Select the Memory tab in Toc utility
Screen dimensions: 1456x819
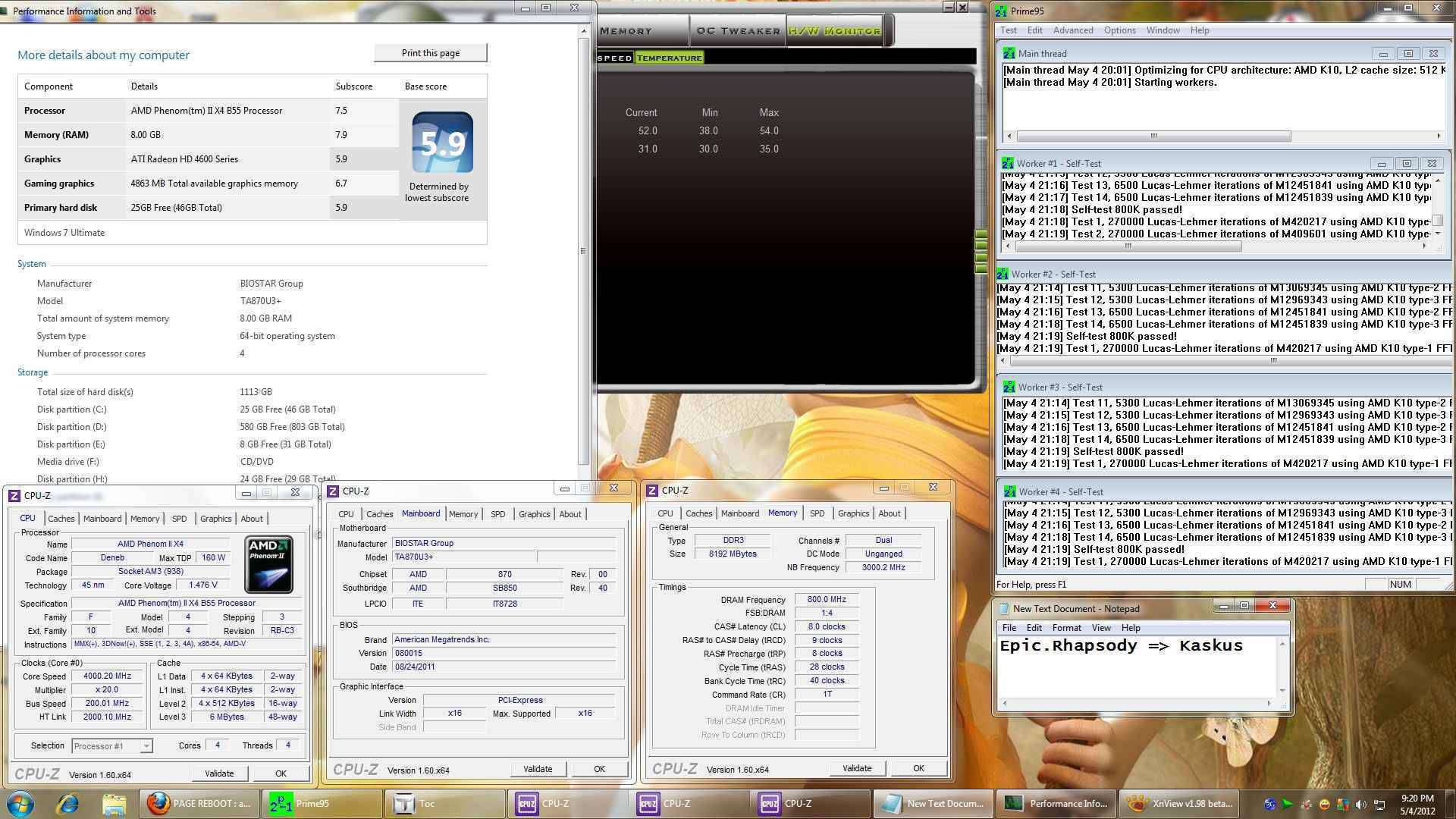pos(642,31)
